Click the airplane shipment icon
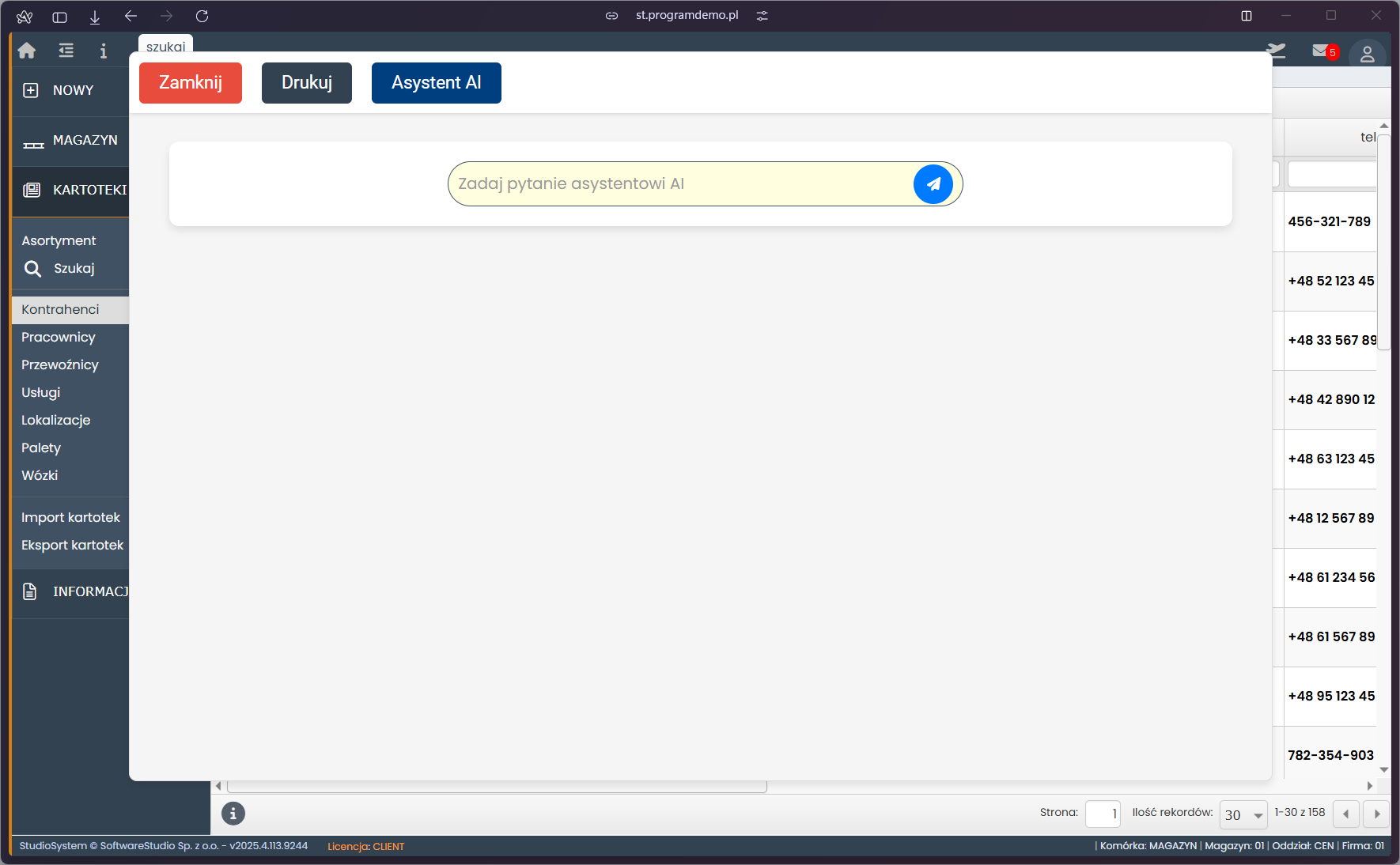The width and height of the screenshot is (1400, 865). point(1276,51)
